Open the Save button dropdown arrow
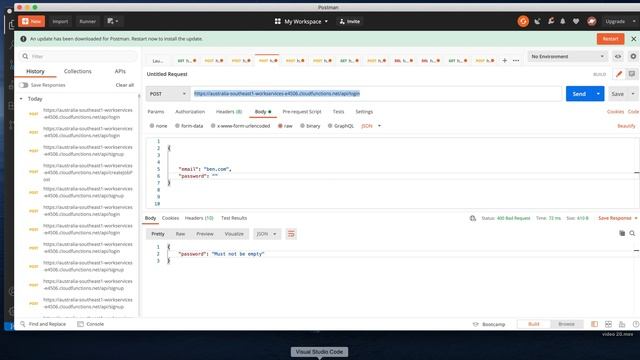Image resolution: width=640 pixels, height=360 pixels. tap(633, 94)
